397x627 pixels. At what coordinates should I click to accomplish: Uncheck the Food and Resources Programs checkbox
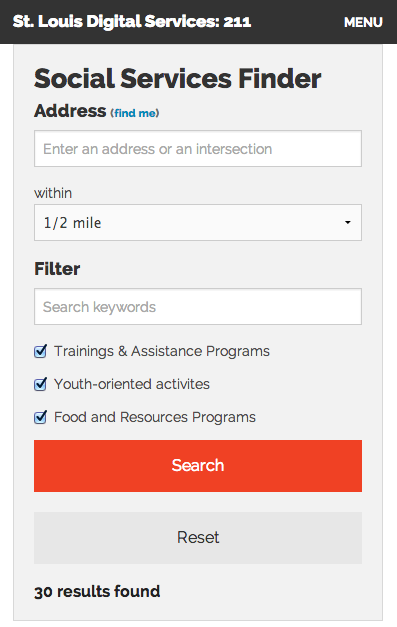pyautogui.click(x=40, y=417)
